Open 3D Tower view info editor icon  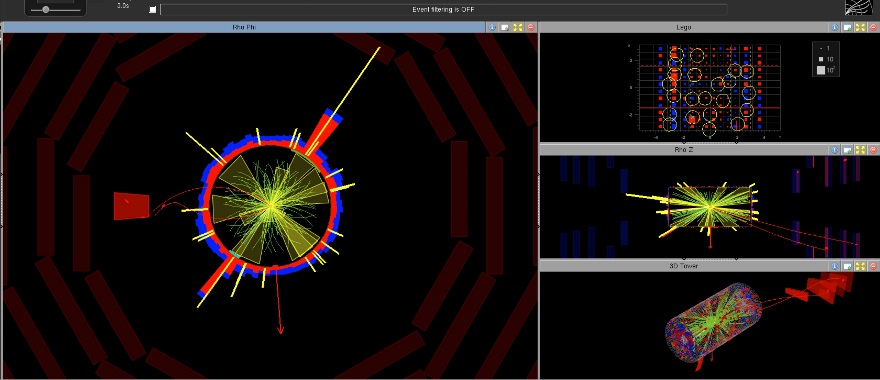[835, 266]
